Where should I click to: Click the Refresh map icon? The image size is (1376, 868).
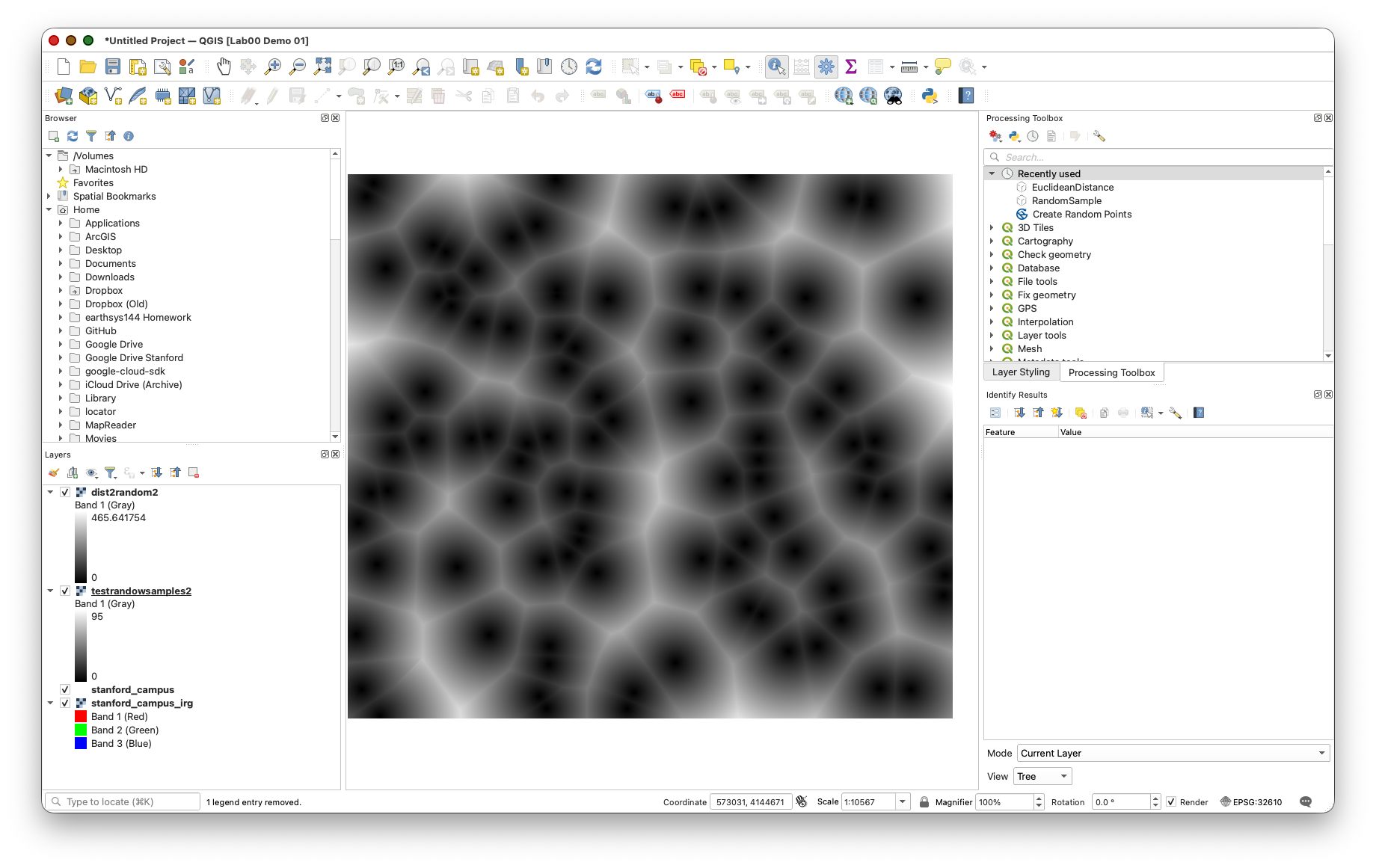pyautogui.click(x=594, y=67)
